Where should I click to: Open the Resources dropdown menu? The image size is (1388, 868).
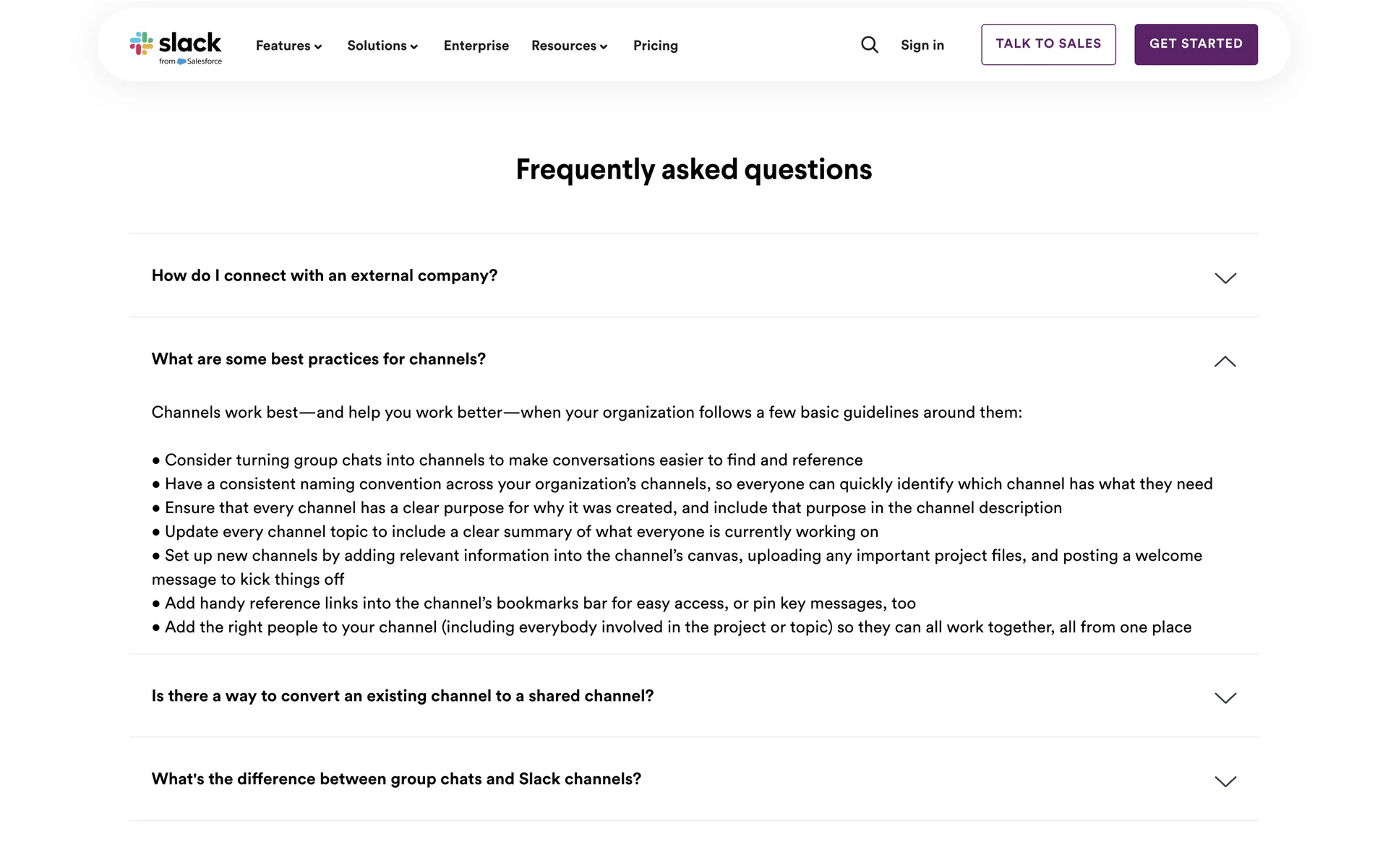569,46
